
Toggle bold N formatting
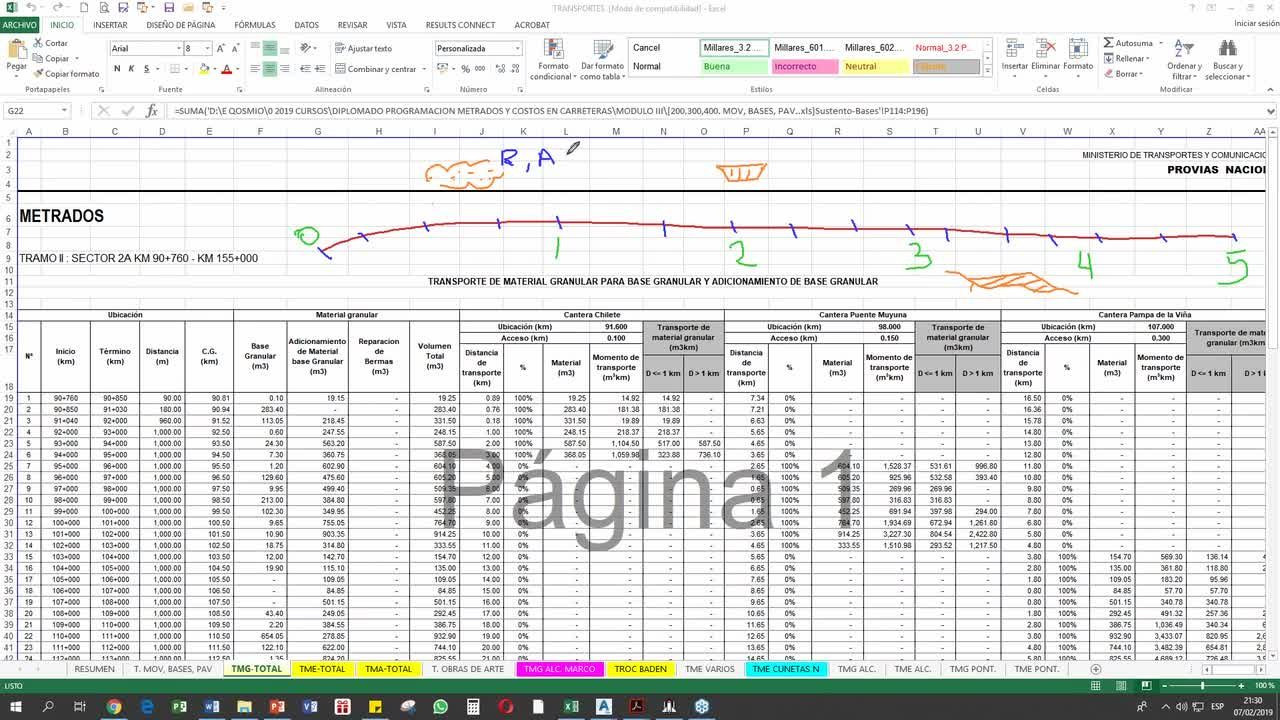point(117,69)
